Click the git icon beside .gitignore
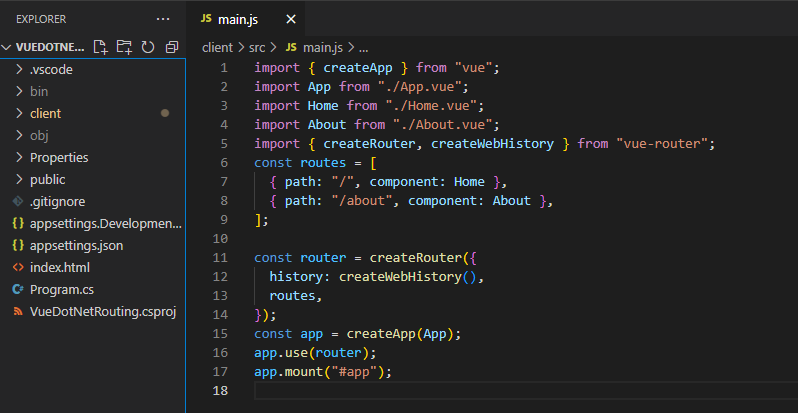798x413 pixels. click(x=18, y=202)
